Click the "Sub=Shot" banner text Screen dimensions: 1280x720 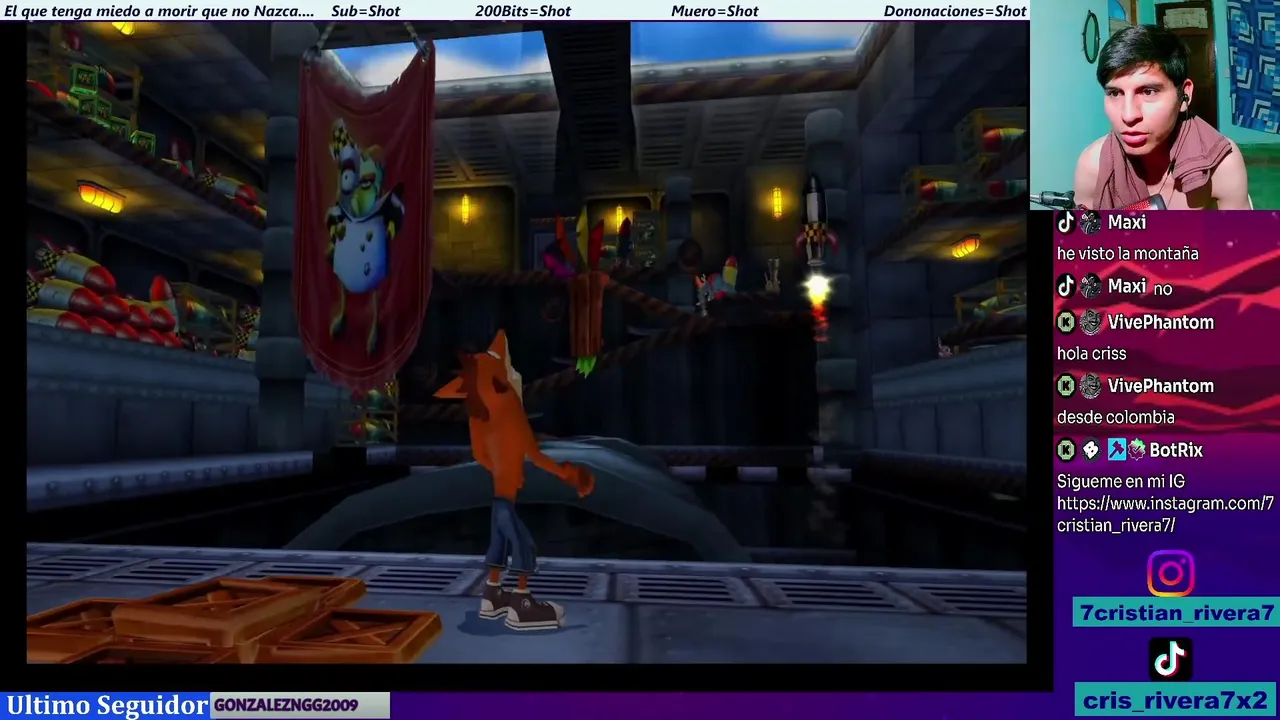tap(365, 11)
